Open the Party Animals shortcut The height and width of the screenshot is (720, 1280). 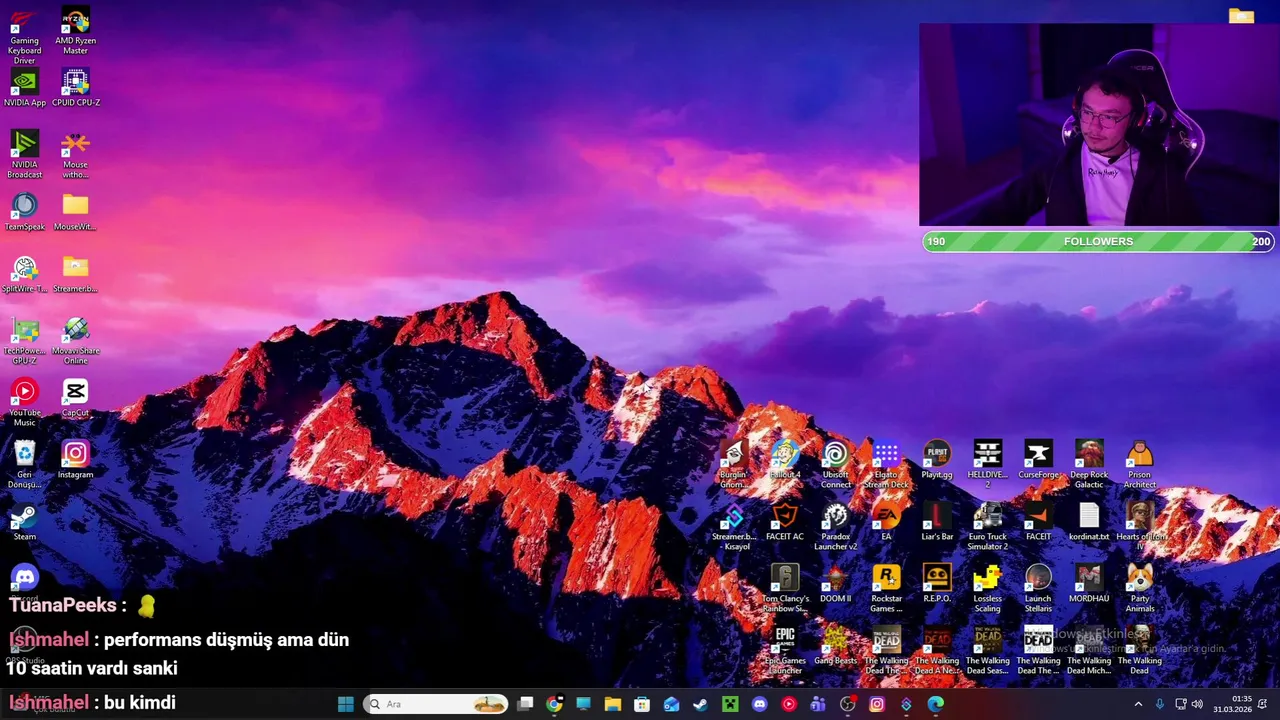(1139, 589)
